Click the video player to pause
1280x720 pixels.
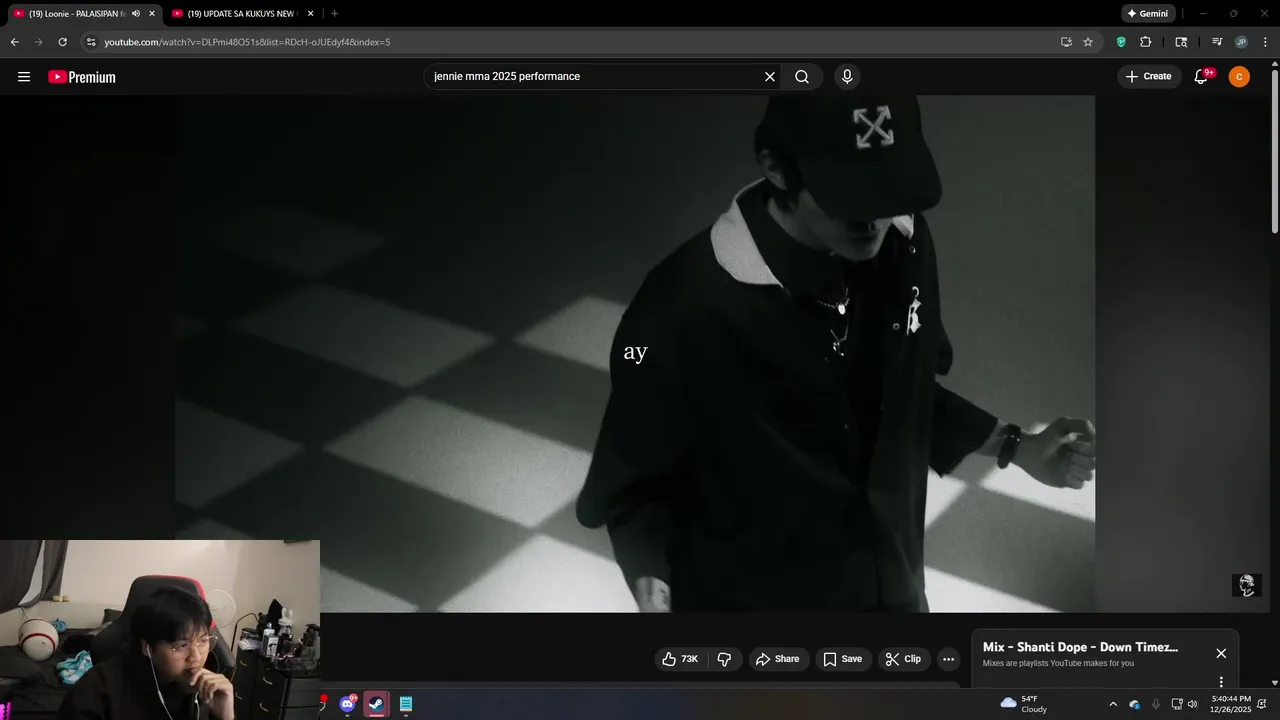click(x=635, y=353)
